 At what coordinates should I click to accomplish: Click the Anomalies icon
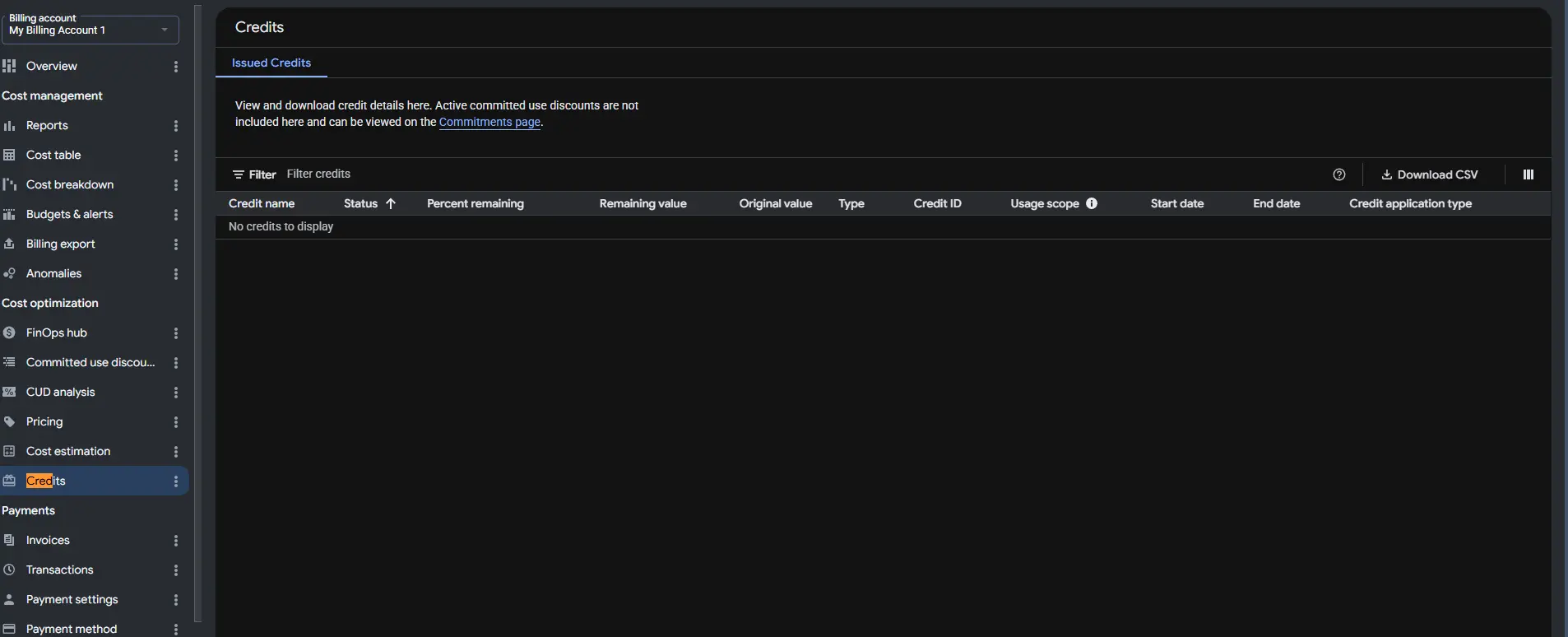9,273
